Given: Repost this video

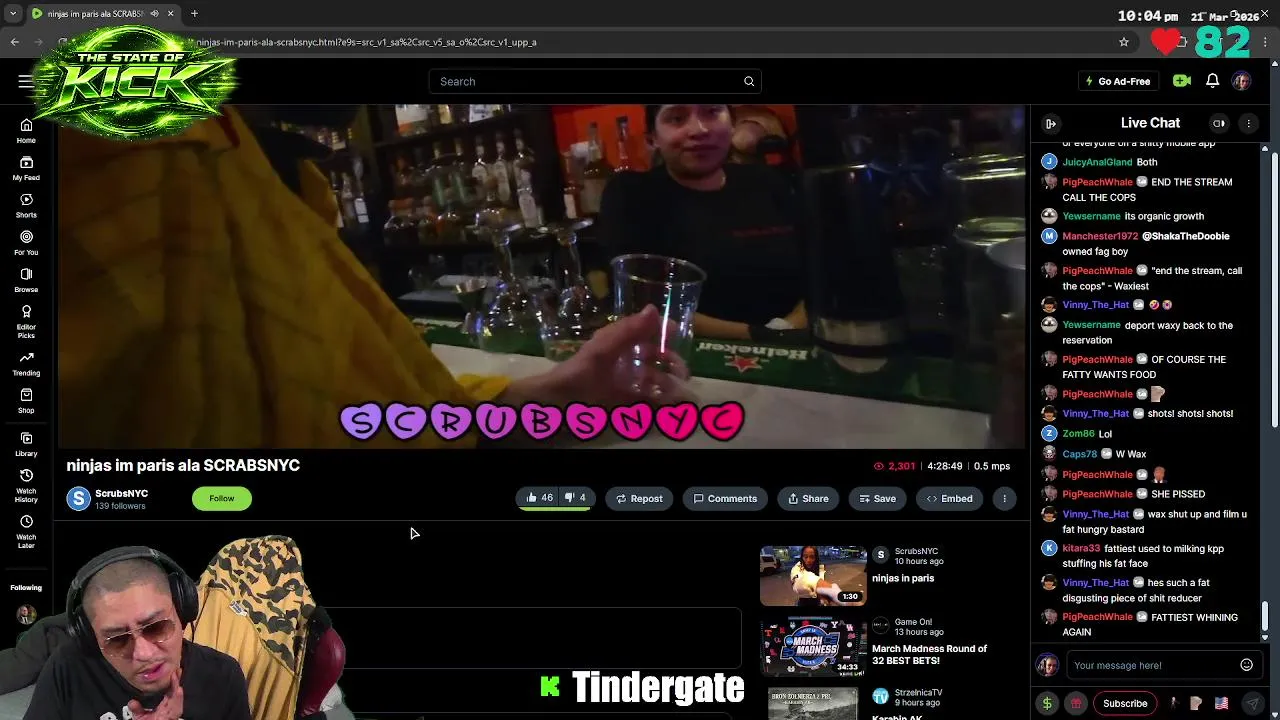Looking at the screenshot, I should tap(639, 498).
